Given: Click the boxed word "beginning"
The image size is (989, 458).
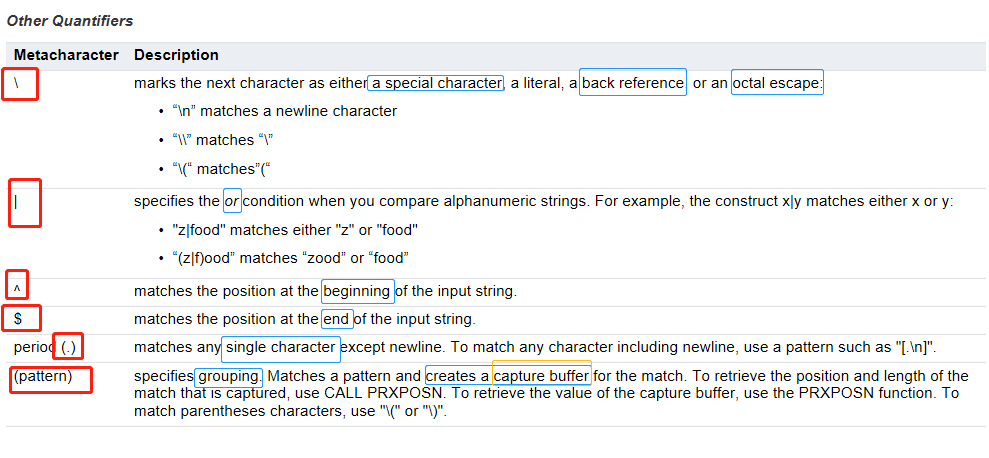Looking at the screenshot, I should coord(357,291).
